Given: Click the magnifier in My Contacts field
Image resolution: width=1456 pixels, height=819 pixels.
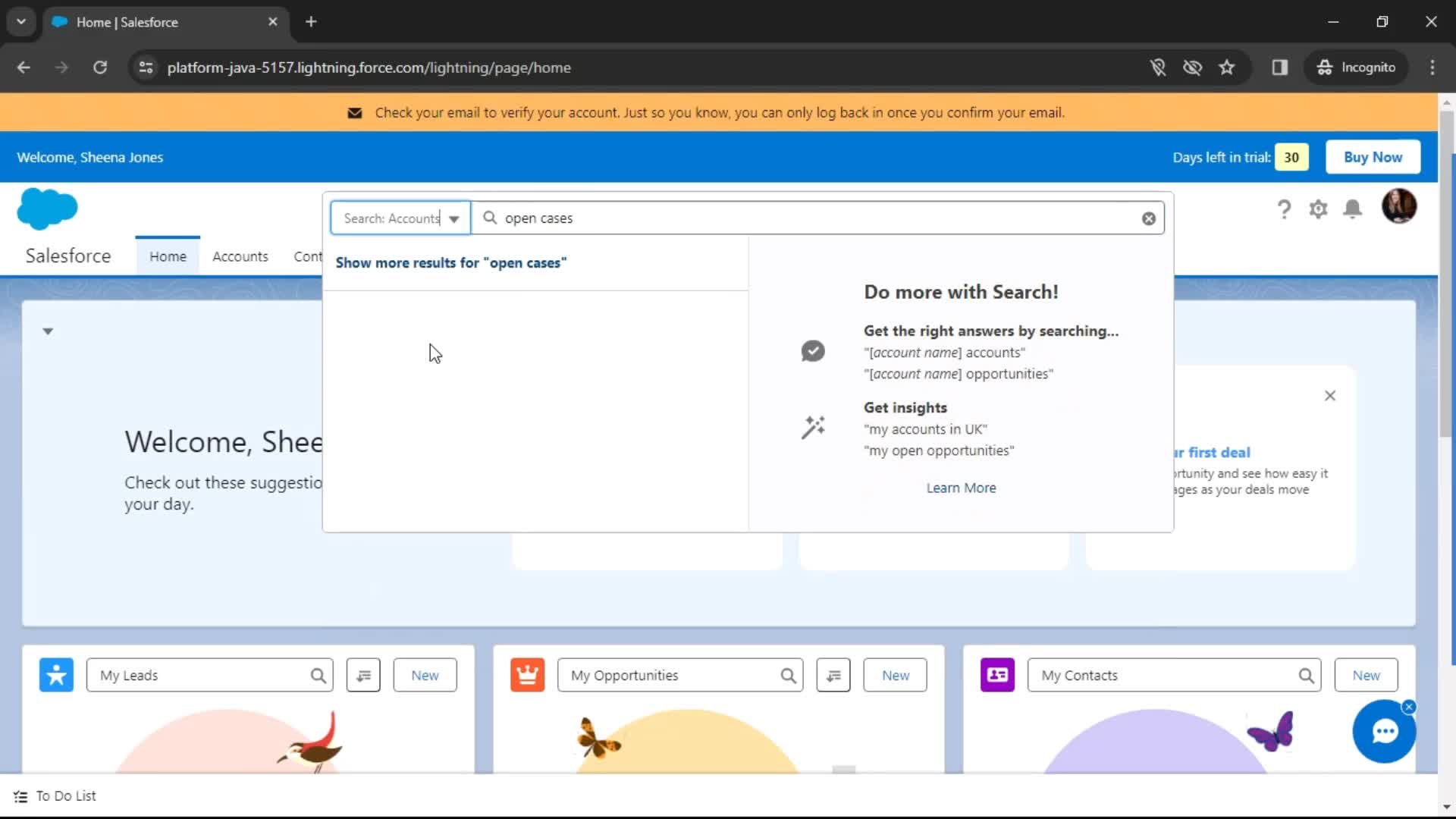Looking at the screenshot, I should click(1306, 676).
